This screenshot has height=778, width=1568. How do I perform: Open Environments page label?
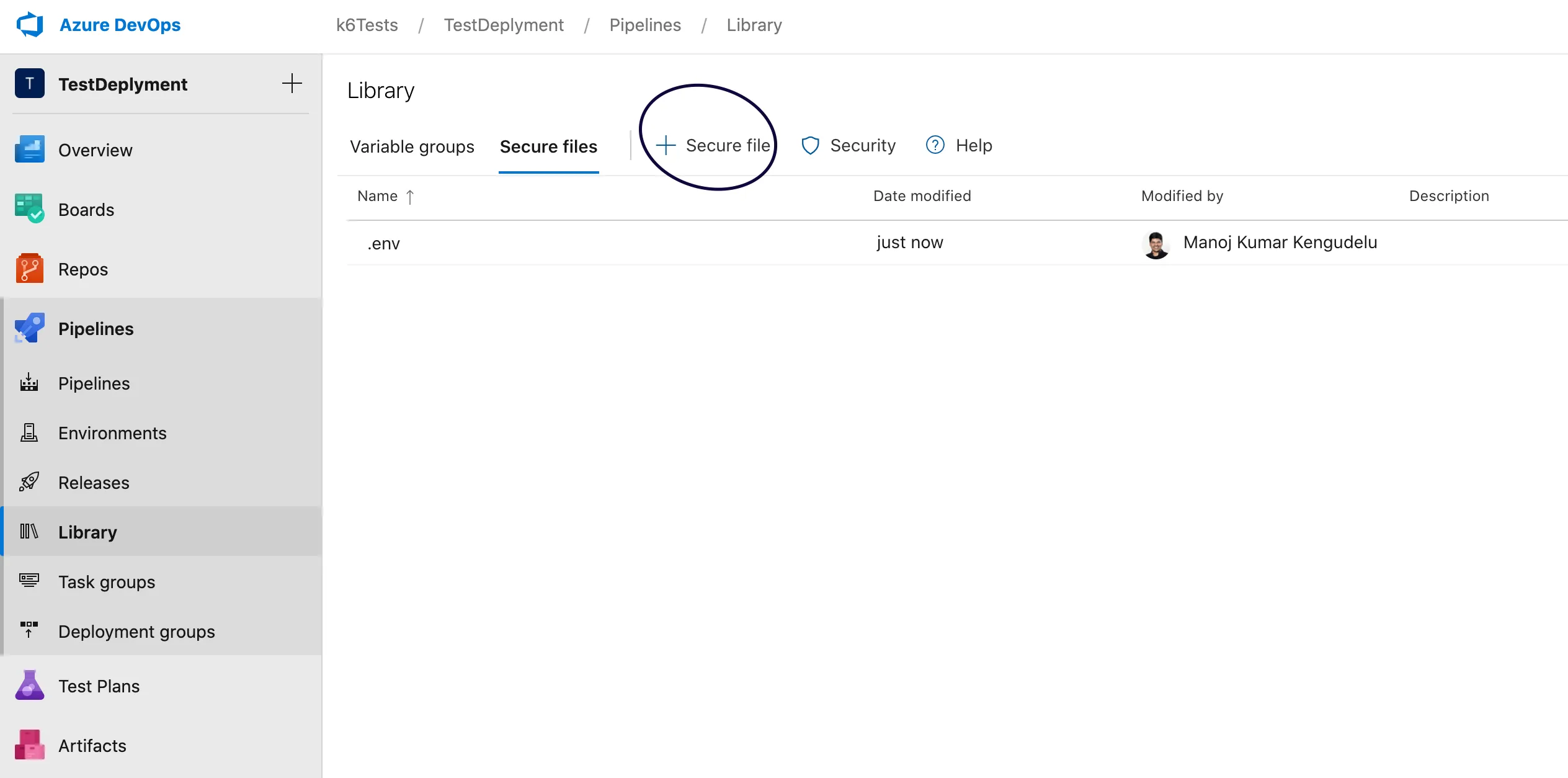[112, 433]
